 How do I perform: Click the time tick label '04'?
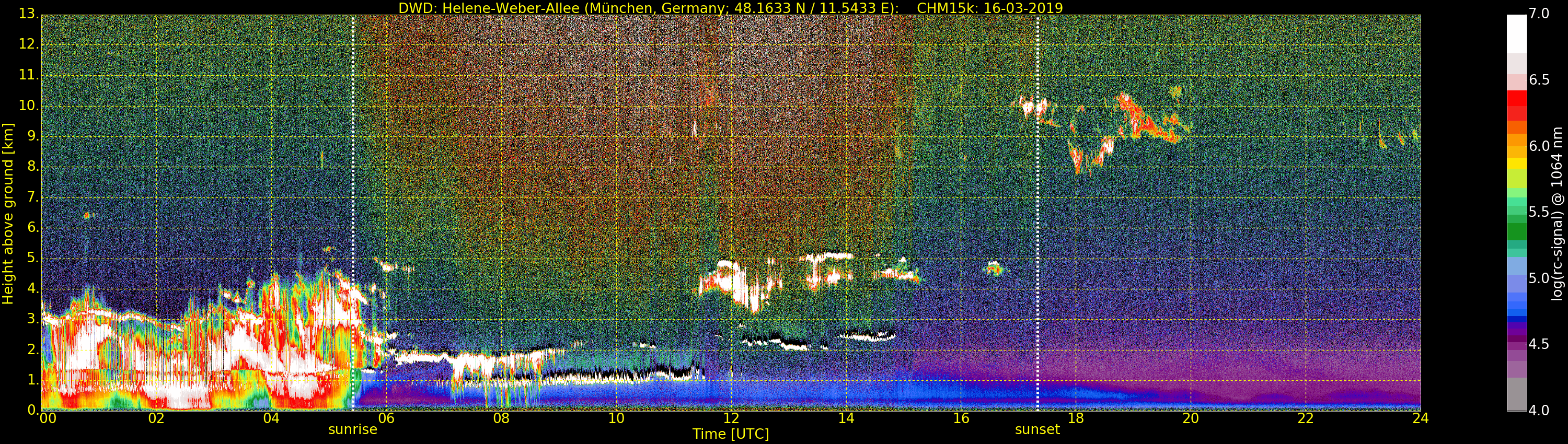click(271, 418)
